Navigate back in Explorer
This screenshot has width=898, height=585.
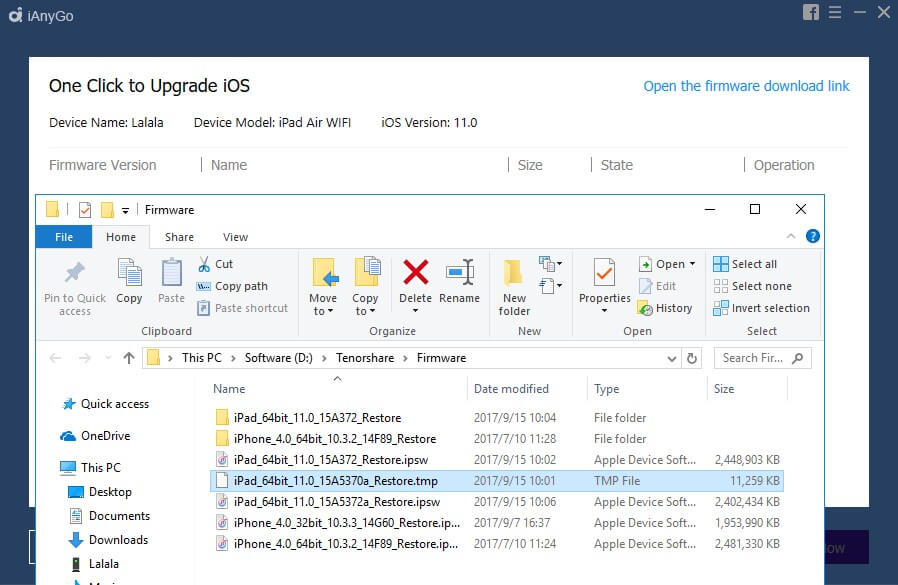tap(56, 358)
